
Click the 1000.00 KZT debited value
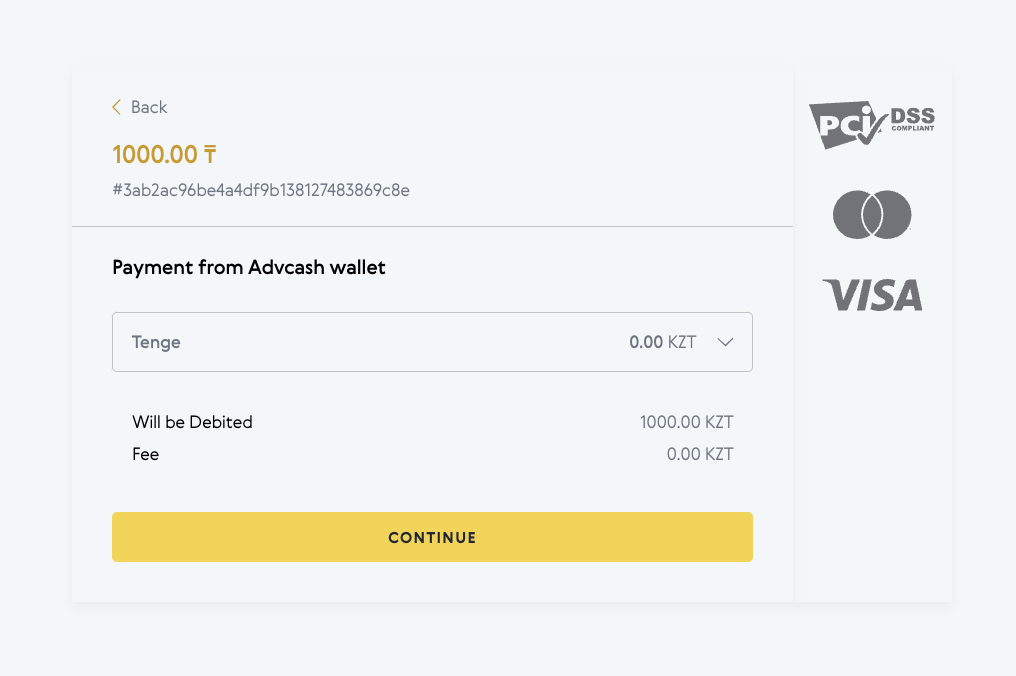(x=687, y=422)
